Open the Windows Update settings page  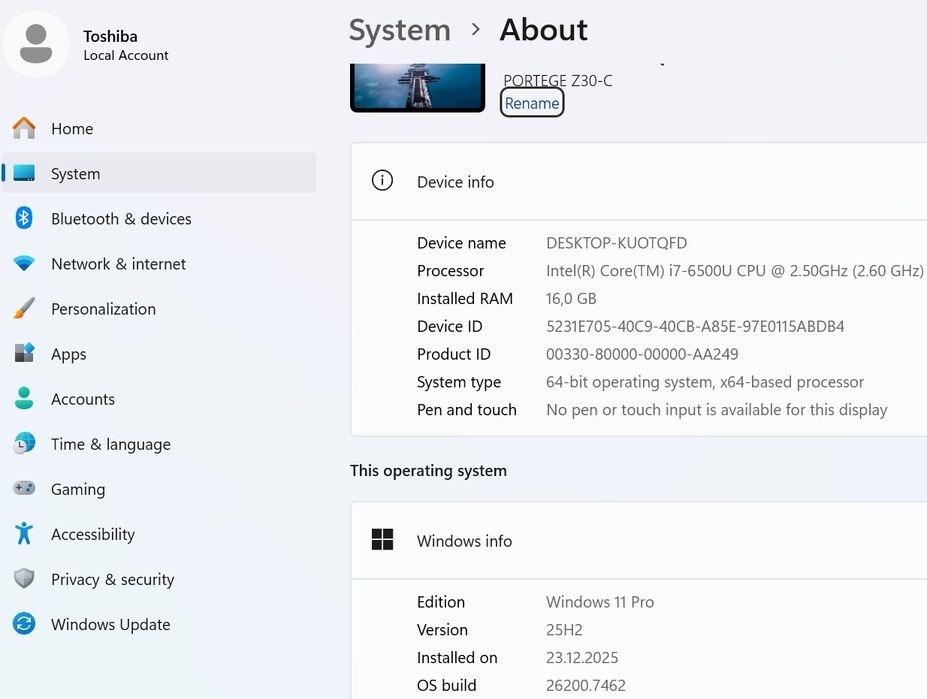point(110,624)
